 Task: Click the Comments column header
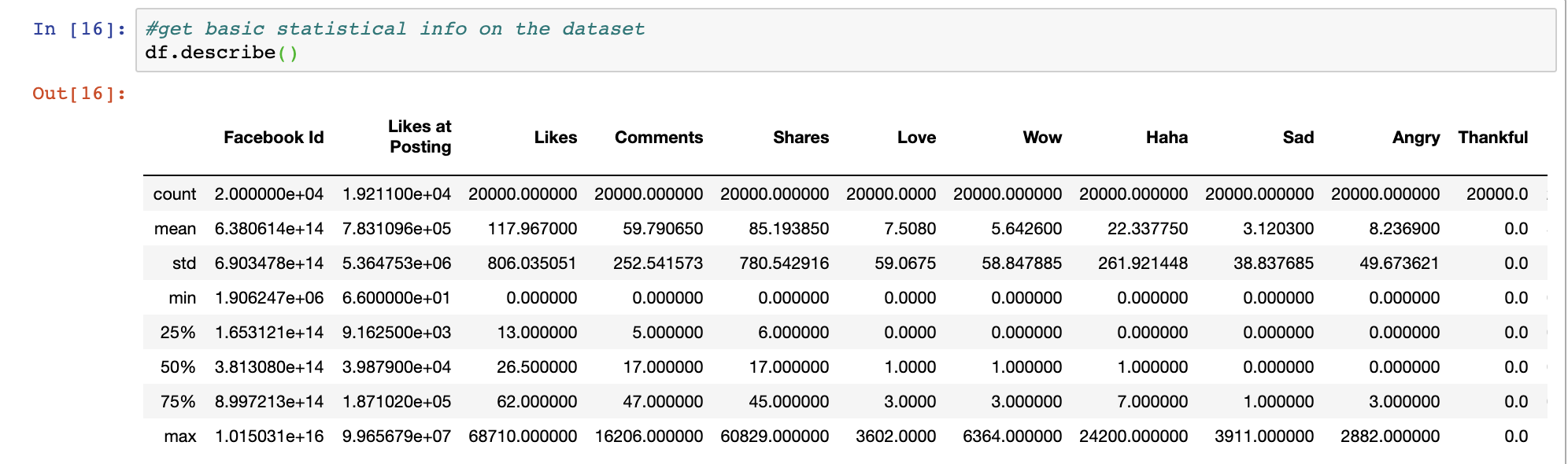pos(658,138)
